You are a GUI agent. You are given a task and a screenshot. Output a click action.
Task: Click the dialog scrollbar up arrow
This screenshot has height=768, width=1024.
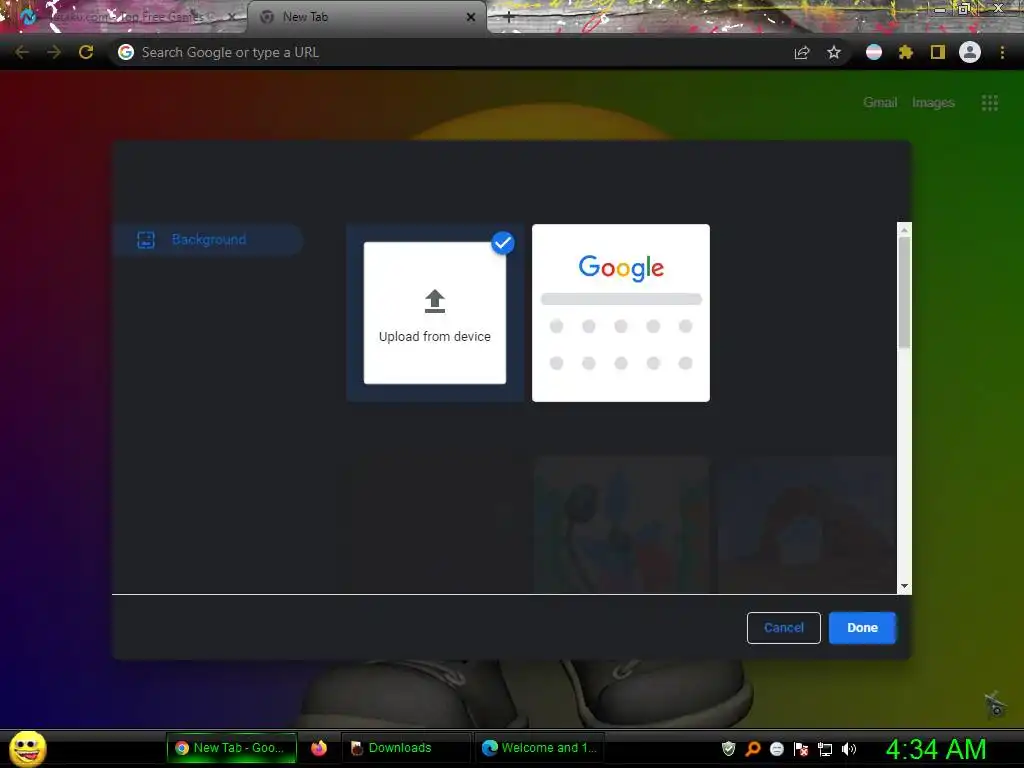[x=904, y=230]
